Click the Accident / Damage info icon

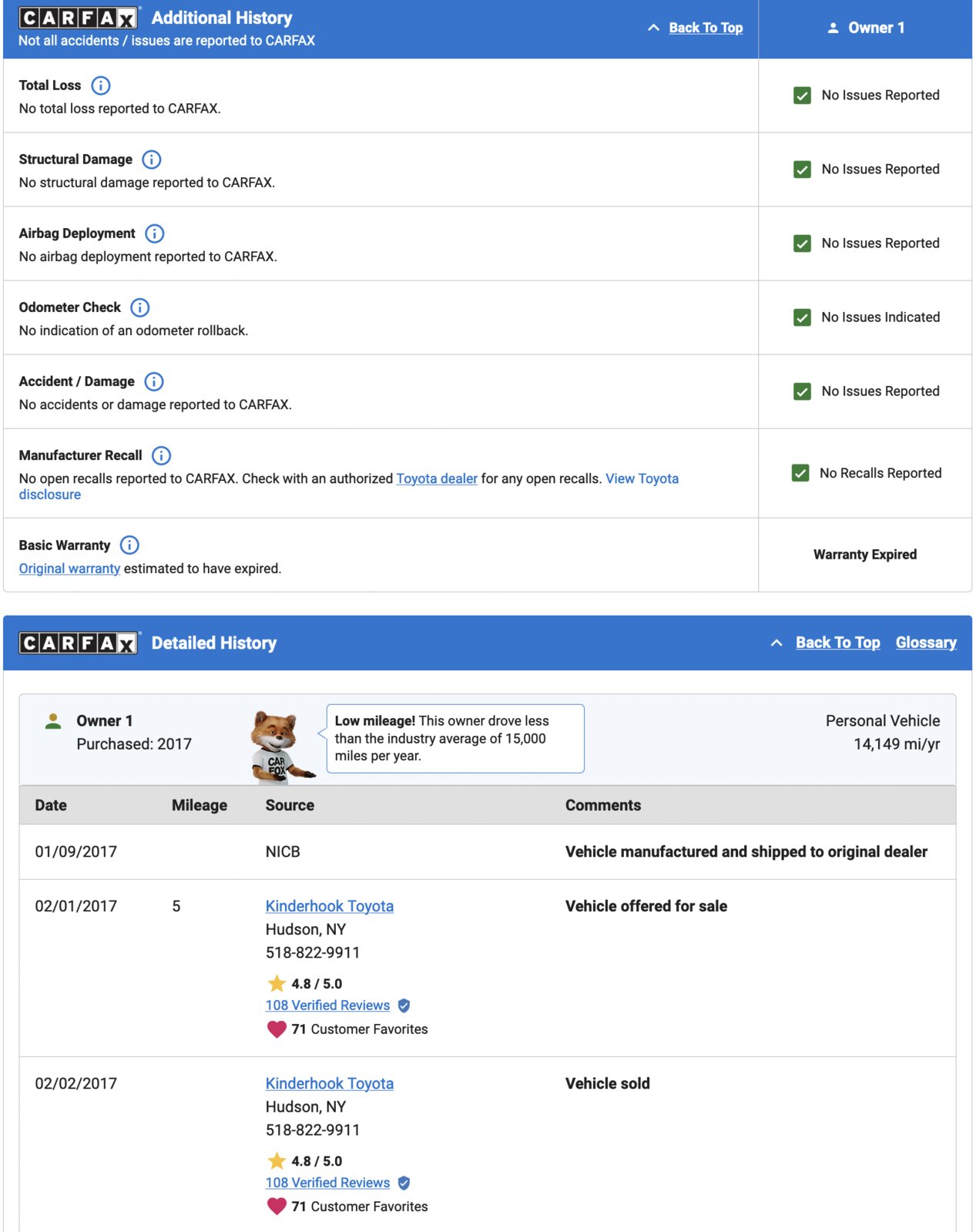pyautogui.click(x=154, y=381)
